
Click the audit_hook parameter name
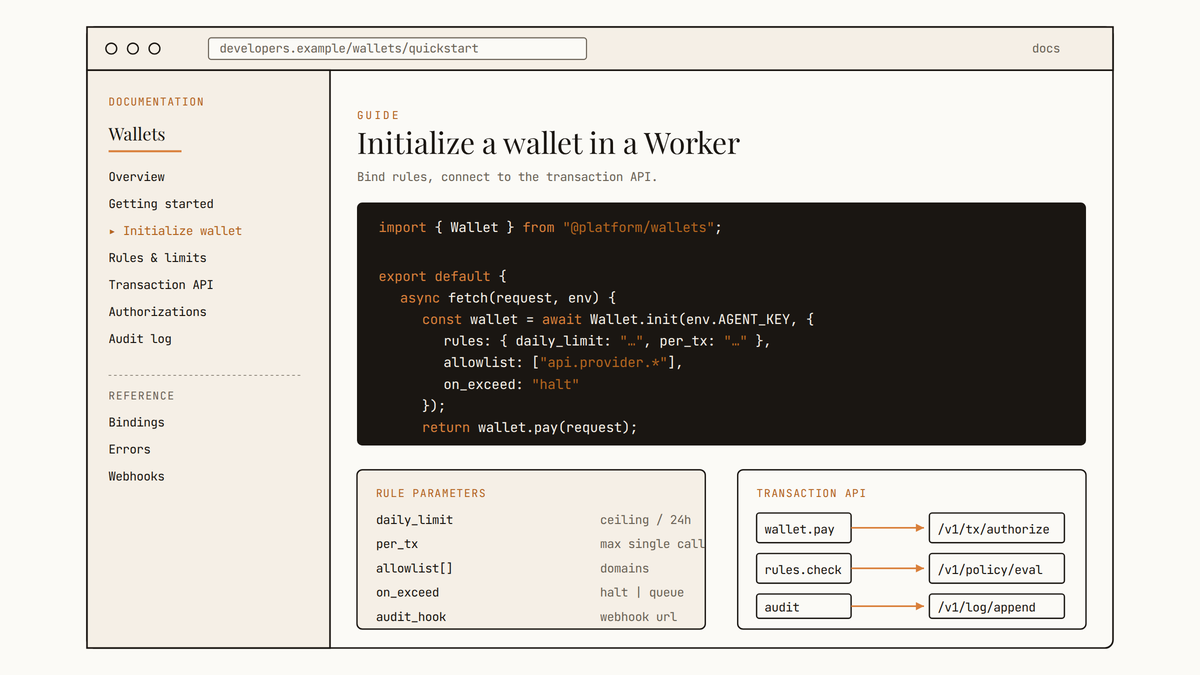[411, 617]
